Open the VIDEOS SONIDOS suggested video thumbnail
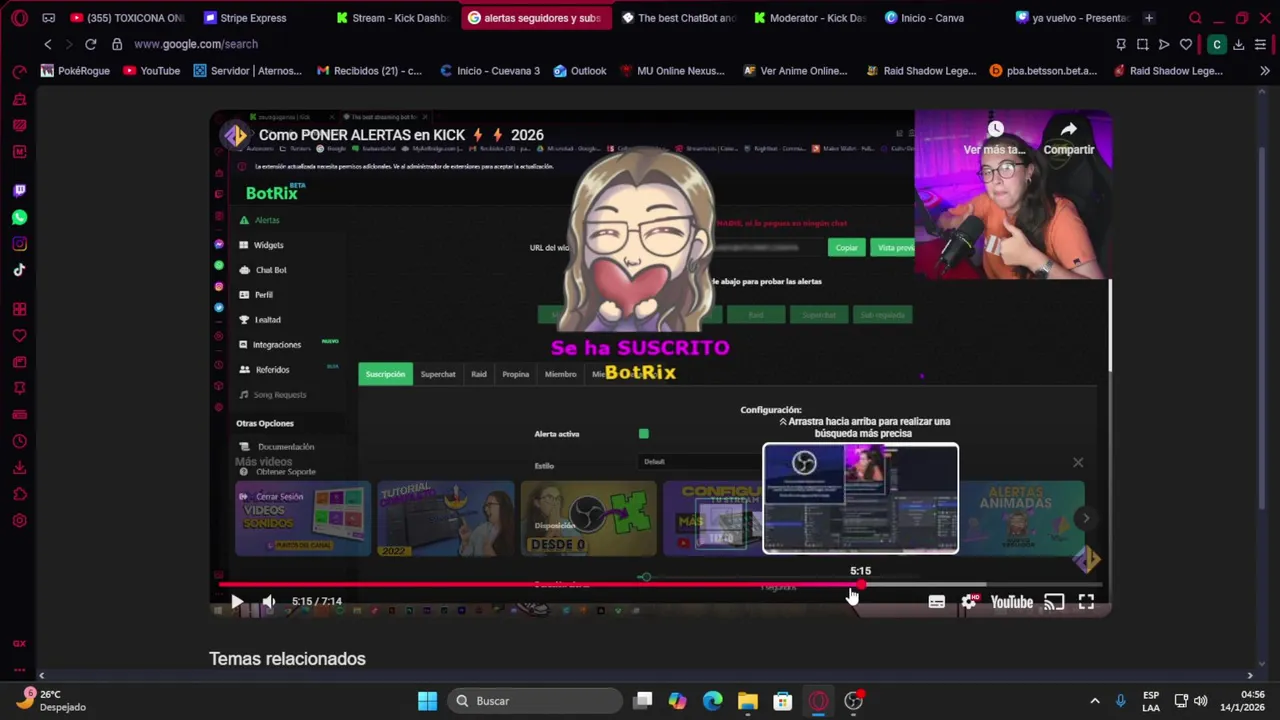 click(302, 518)
